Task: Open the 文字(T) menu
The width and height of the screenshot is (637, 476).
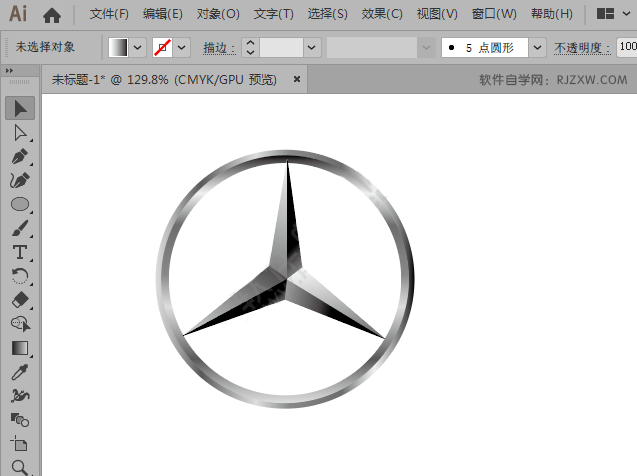Action: click(x=273, y=14)
